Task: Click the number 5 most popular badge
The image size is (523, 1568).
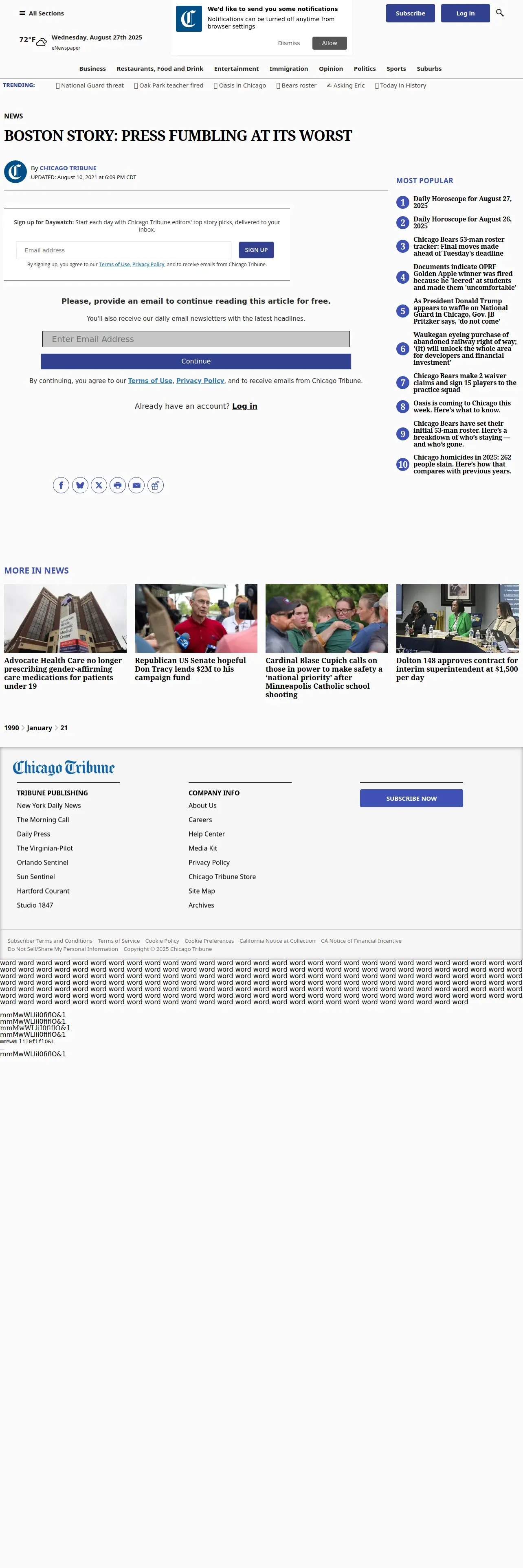Action: tap(402, 311)
